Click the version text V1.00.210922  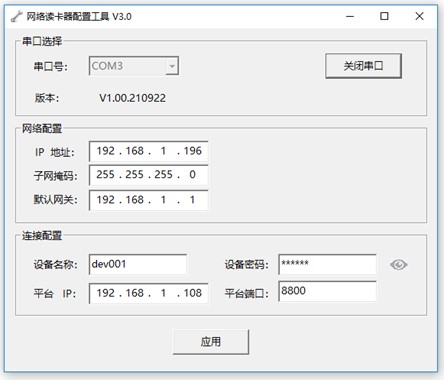coord(132,98)
